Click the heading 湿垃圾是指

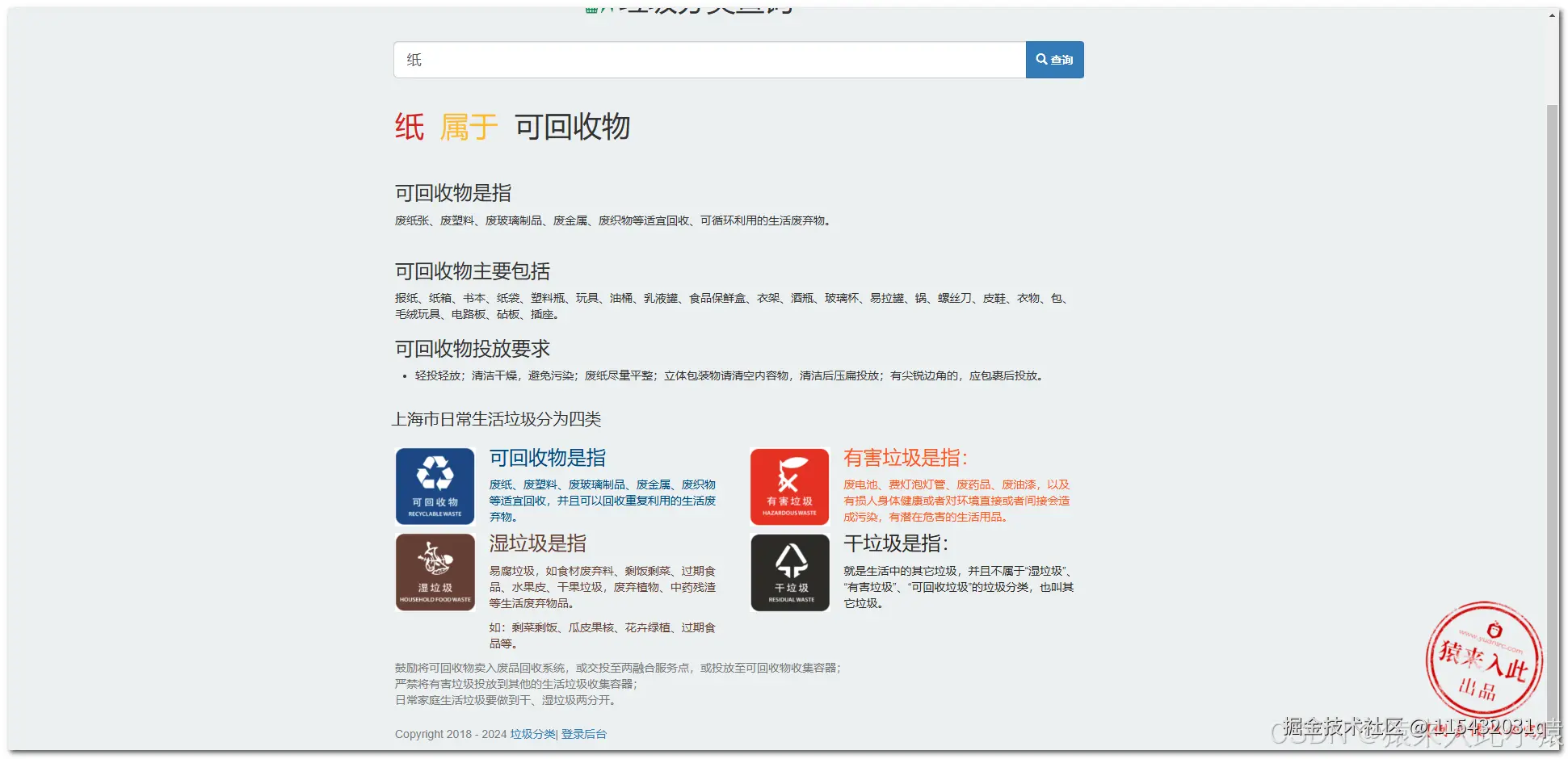(x=538, y=543)
